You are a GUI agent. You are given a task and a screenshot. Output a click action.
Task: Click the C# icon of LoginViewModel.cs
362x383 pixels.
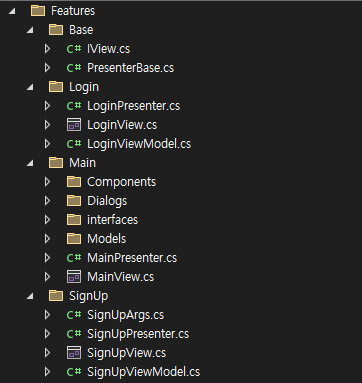(74, 144)
